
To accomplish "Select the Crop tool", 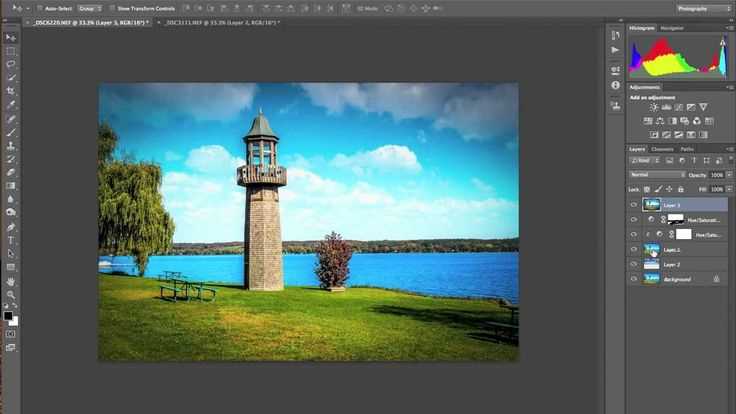I will tap(11, 91).
